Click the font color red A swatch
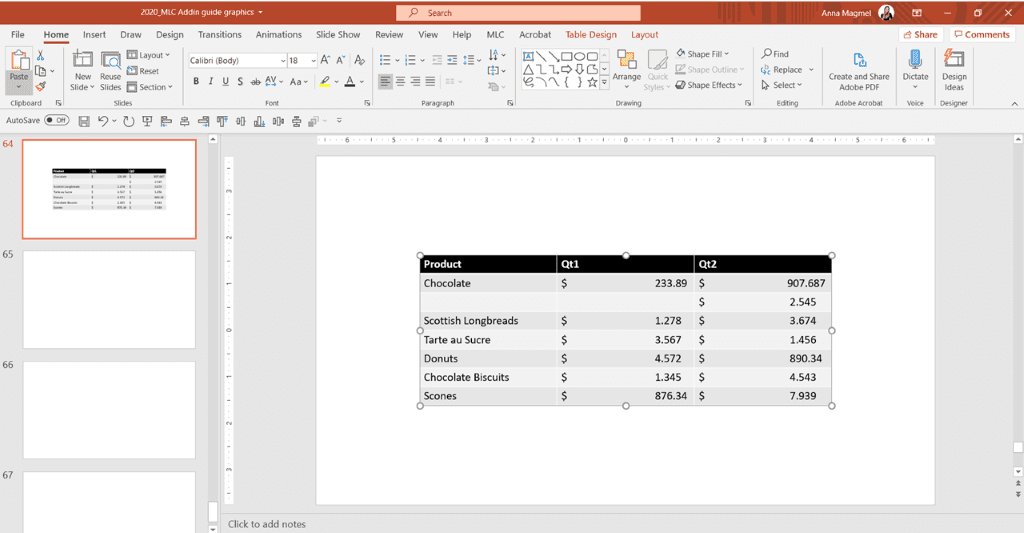Screen dimensions: 1024x533 (x=349, y=82)
